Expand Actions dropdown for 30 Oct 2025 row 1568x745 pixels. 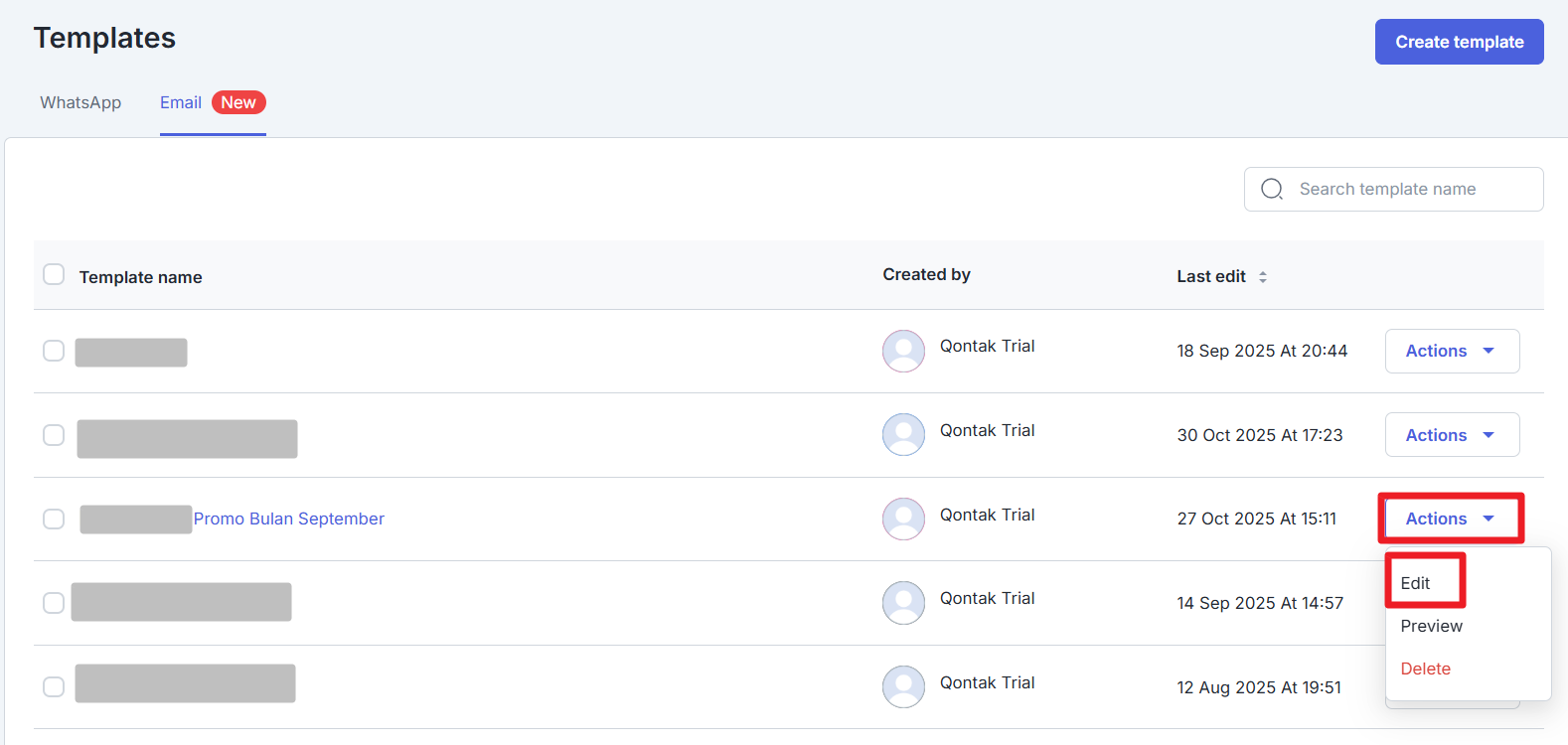1451,435
